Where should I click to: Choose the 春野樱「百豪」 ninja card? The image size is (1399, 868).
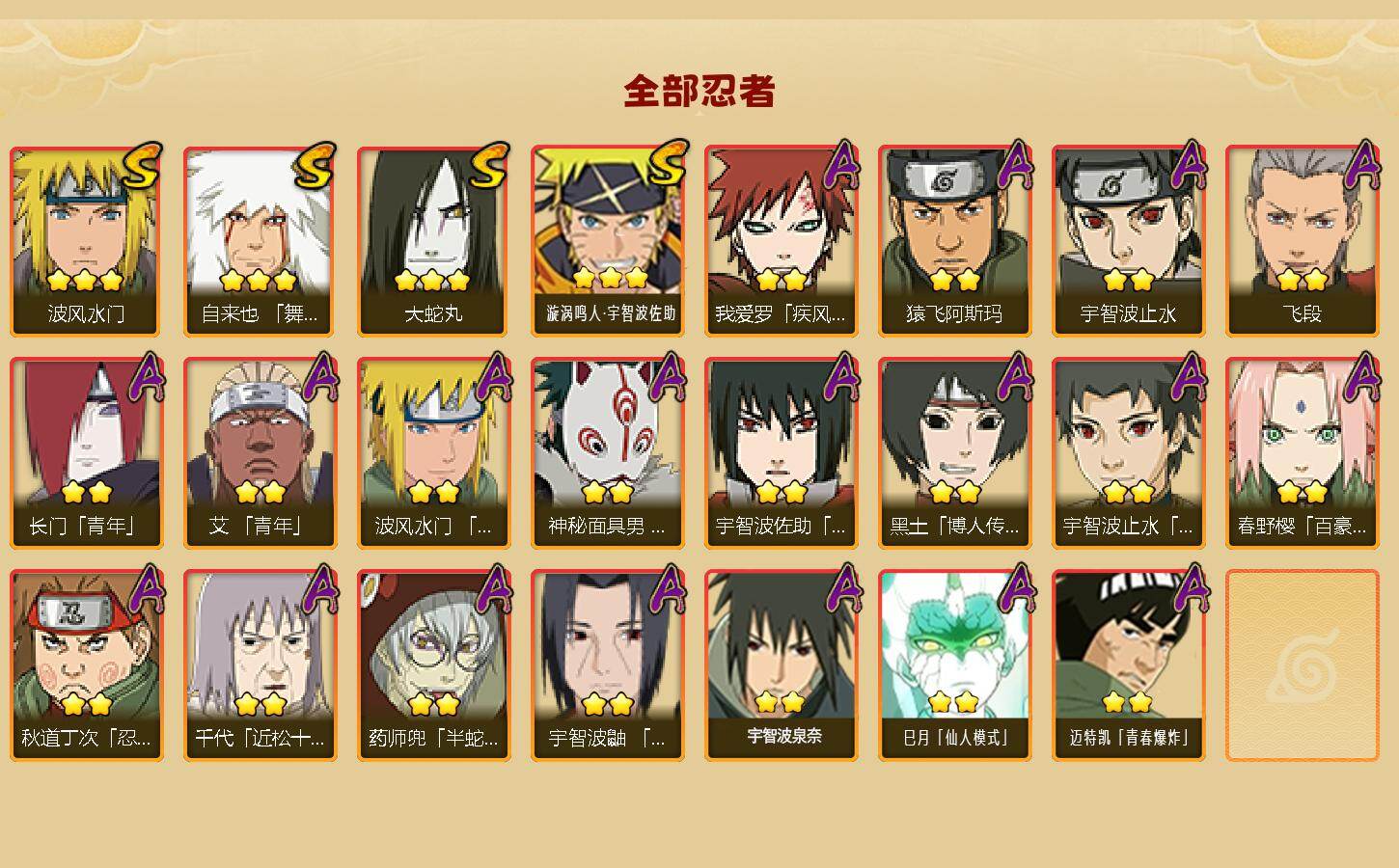tap(1302, 453)
